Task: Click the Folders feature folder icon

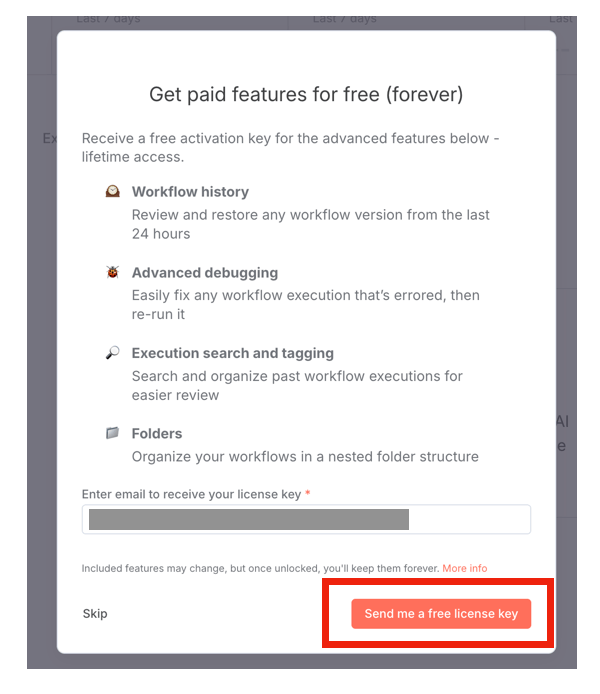Action: pos(113,433)
